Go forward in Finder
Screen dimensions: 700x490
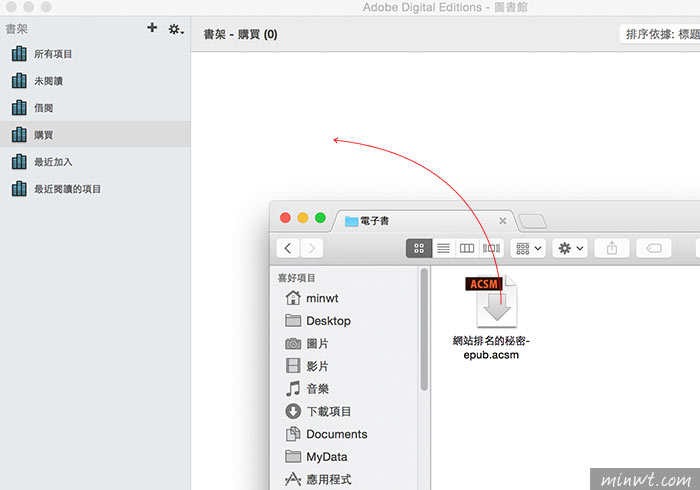coord(312,248)
